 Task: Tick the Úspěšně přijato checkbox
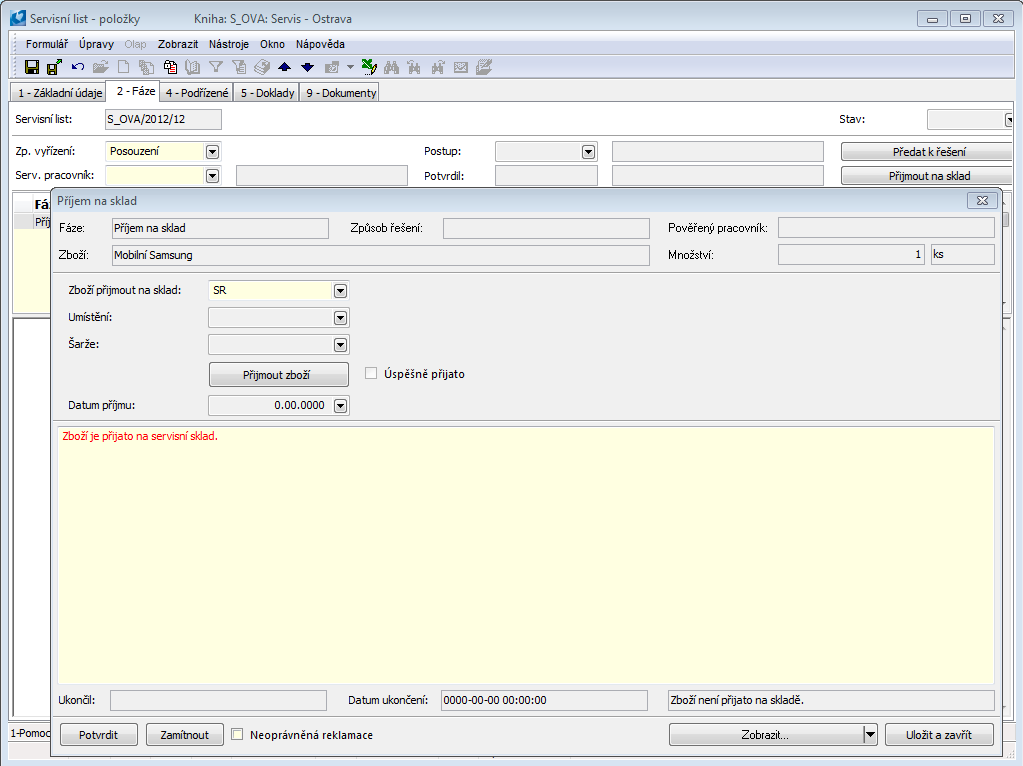[x=371, y=374]
